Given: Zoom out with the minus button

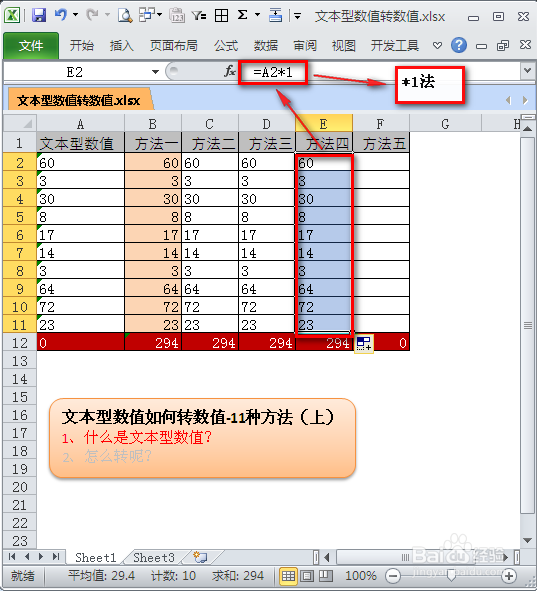Looking at the screenshot, I should [x=393, y=576].
